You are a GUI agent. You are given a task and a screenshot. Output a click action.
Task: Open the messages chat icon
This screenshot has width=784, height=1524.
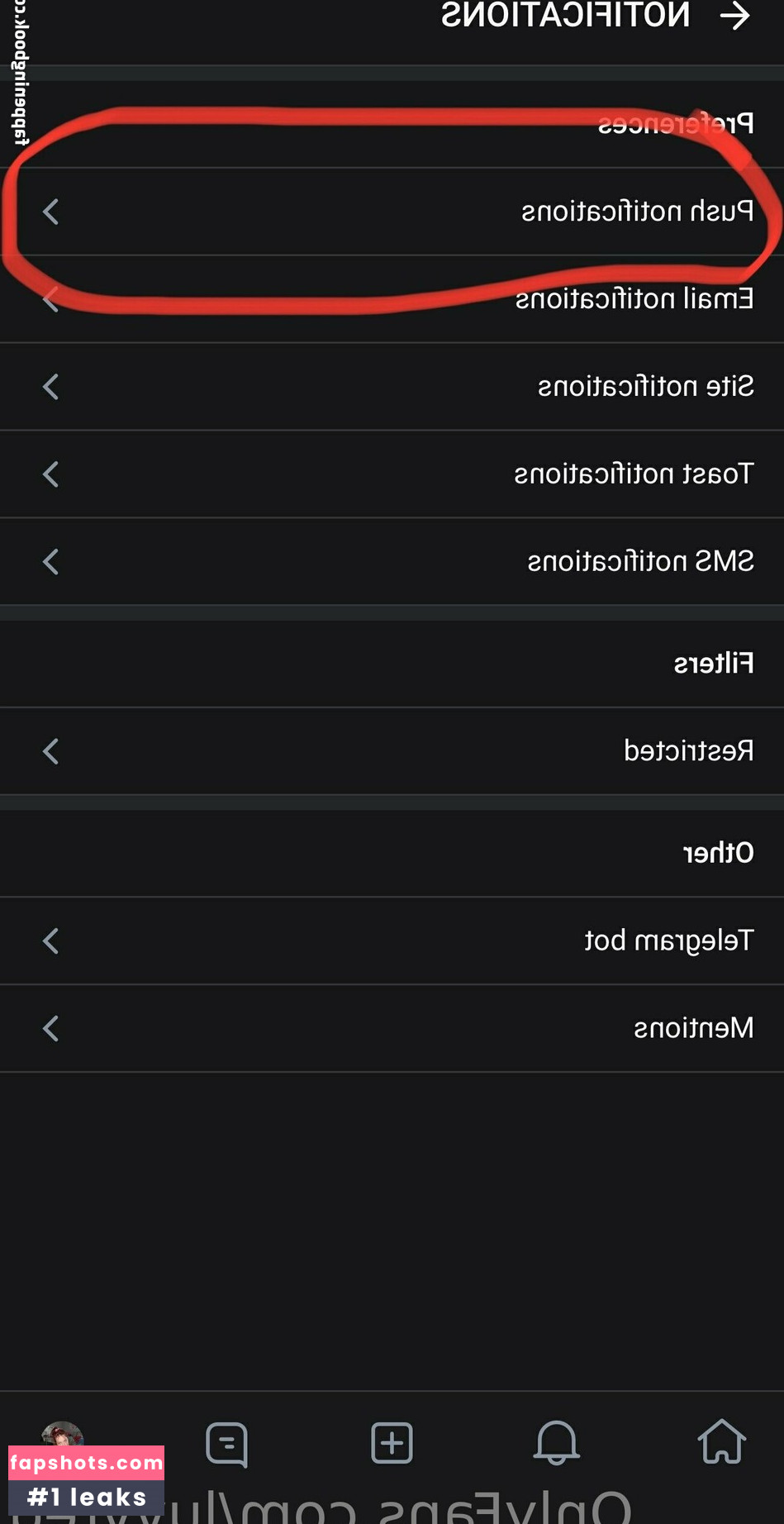226,1444
